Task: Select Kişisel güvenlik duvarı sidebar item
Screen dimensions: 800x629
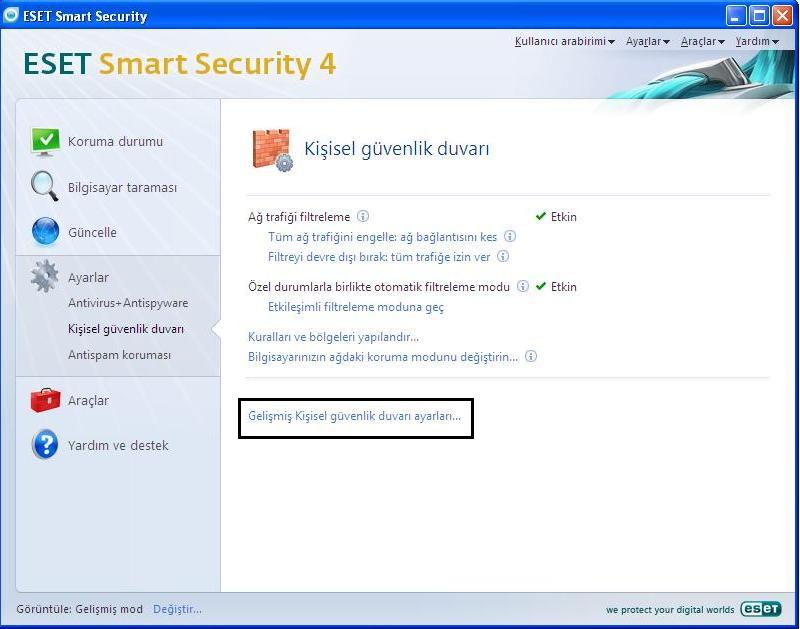Action: click(126, 329)
